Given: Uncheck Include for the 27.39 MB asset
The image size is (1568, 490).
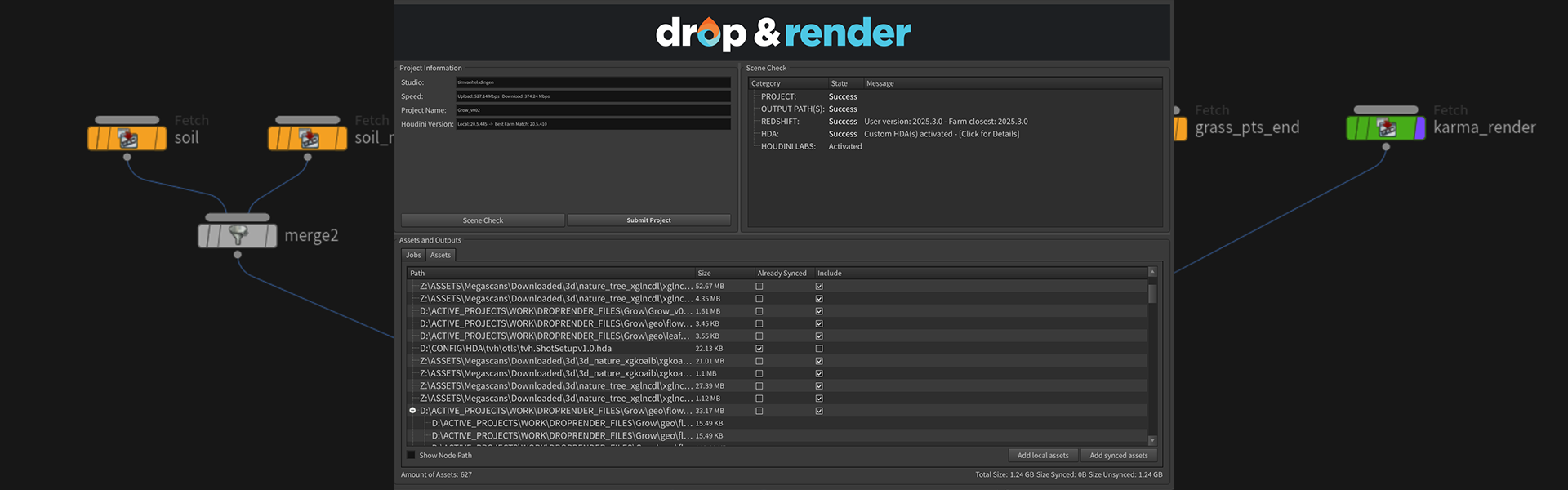Looking at the screenshot, I should point(819,386).
